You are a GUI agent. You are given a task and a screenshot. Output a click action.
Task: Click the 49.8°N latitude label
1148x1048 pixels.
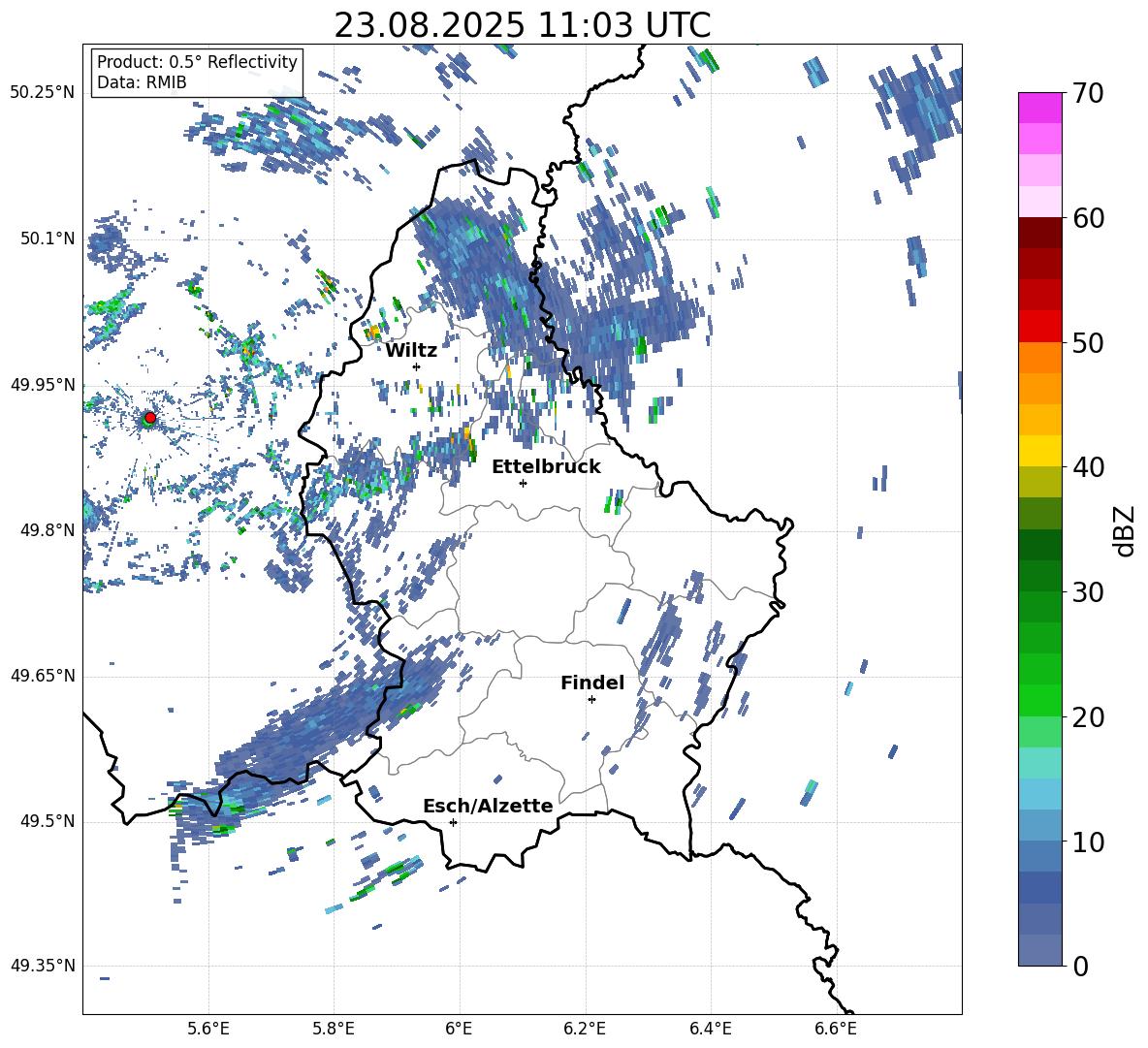click(x=47, y=530)
